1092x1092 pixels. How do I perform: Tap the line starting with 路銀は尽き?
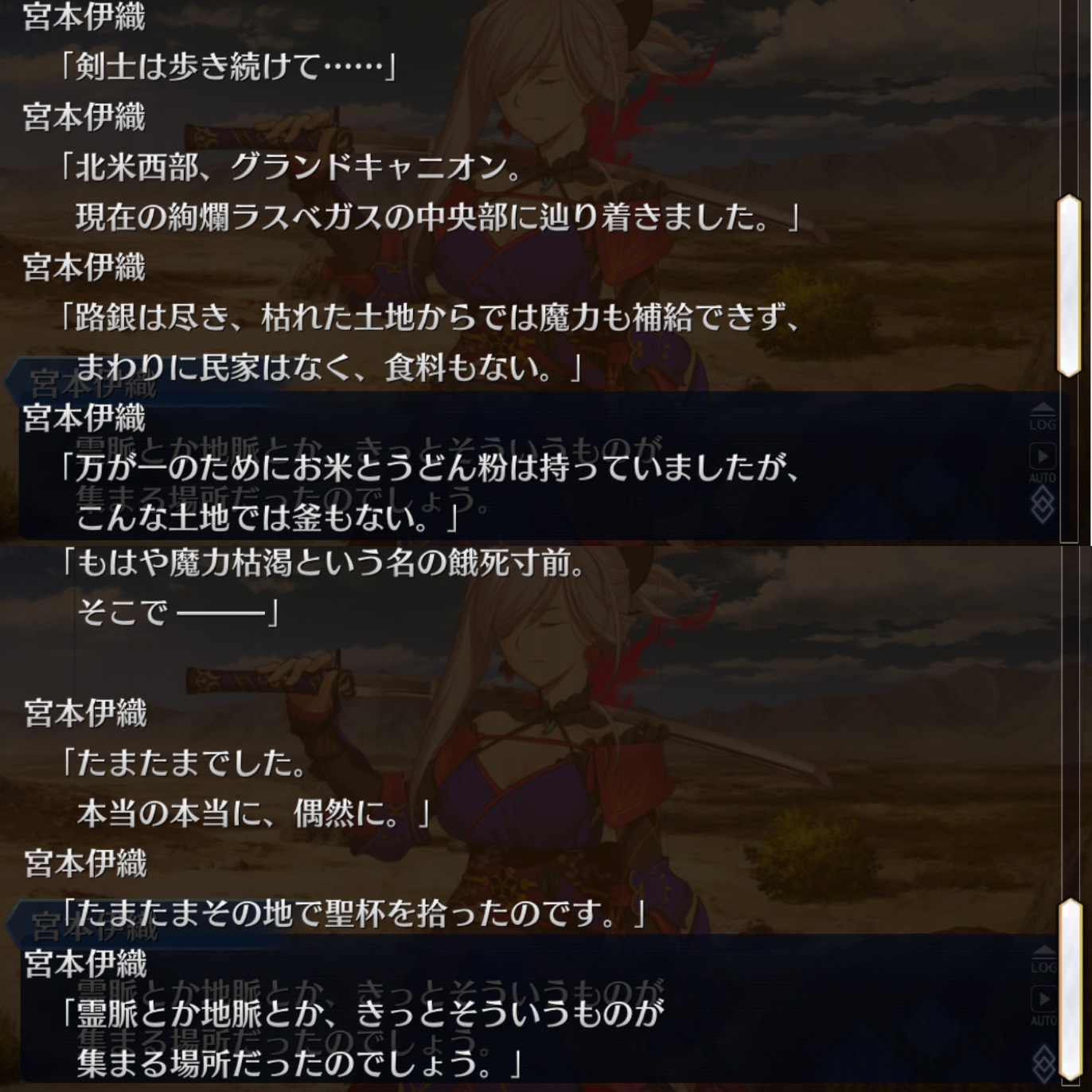pos(429,318)
